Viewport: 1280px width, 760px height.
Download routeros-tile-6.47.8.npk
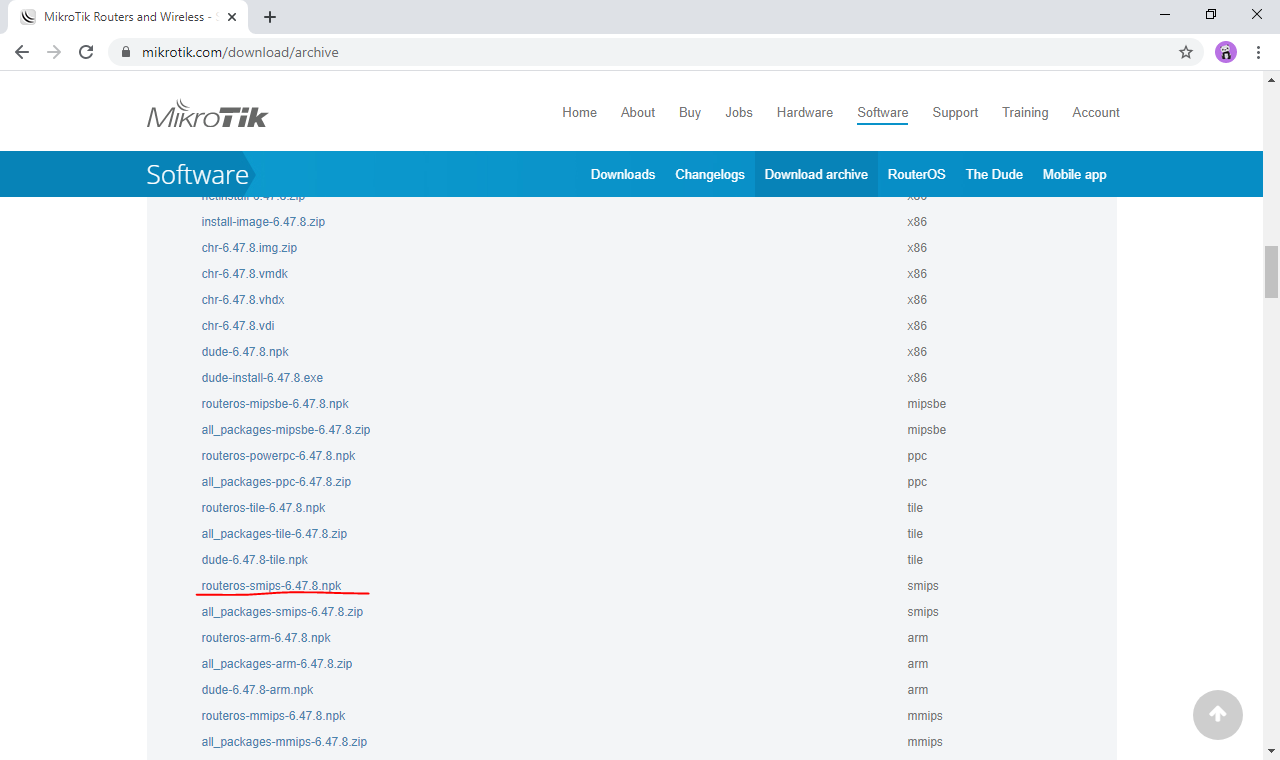[x=263, y=508]
